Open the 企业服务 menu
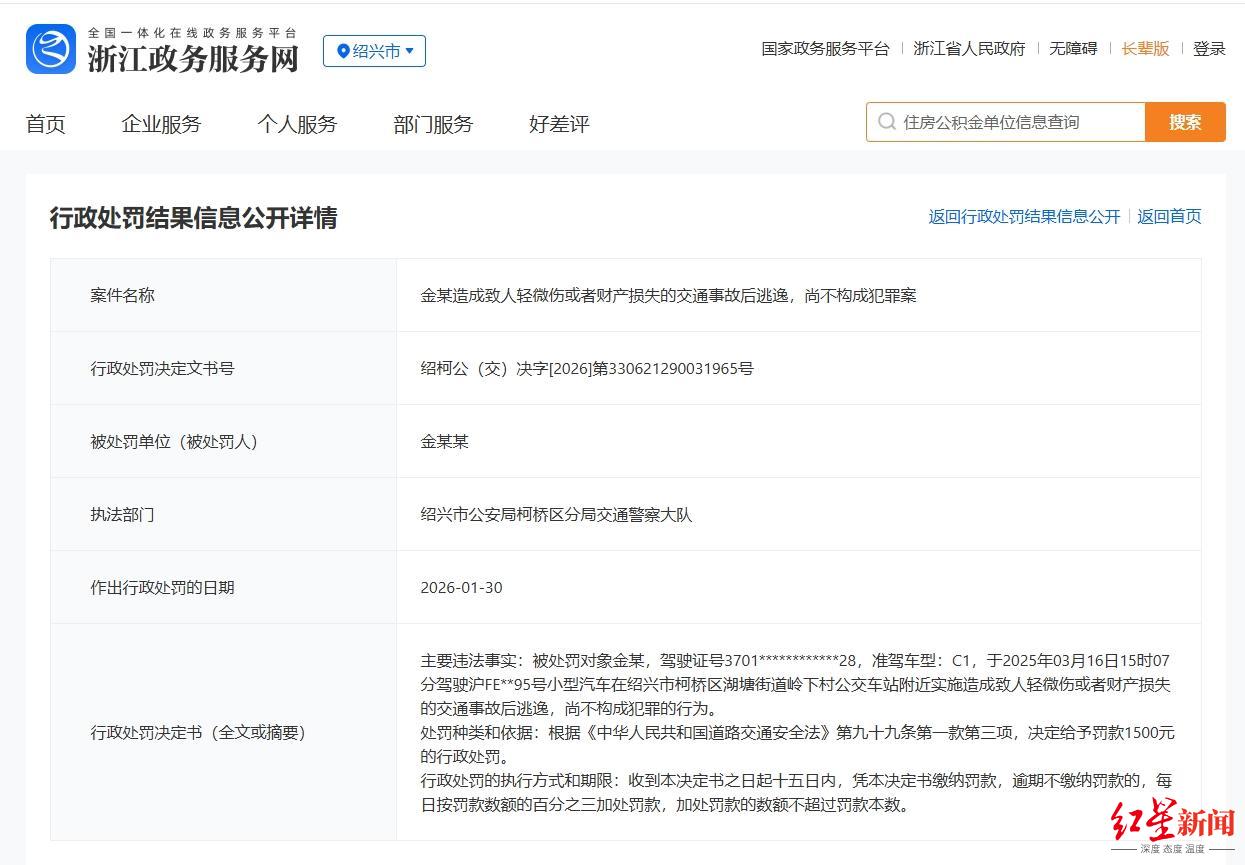The width and height of the screenshot is (1245, 865). coord(161,124)
